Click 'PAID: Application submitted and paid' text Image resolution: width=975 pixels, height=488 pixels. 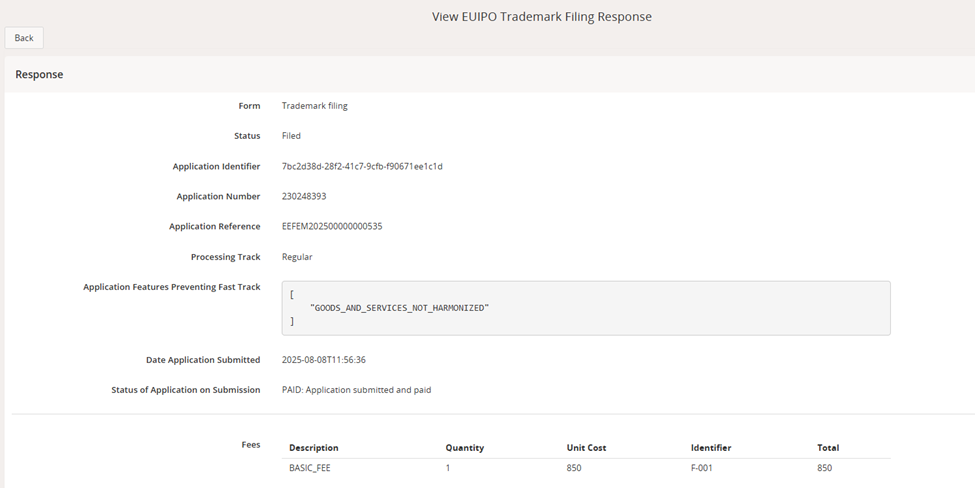click(x=356, y=390)
